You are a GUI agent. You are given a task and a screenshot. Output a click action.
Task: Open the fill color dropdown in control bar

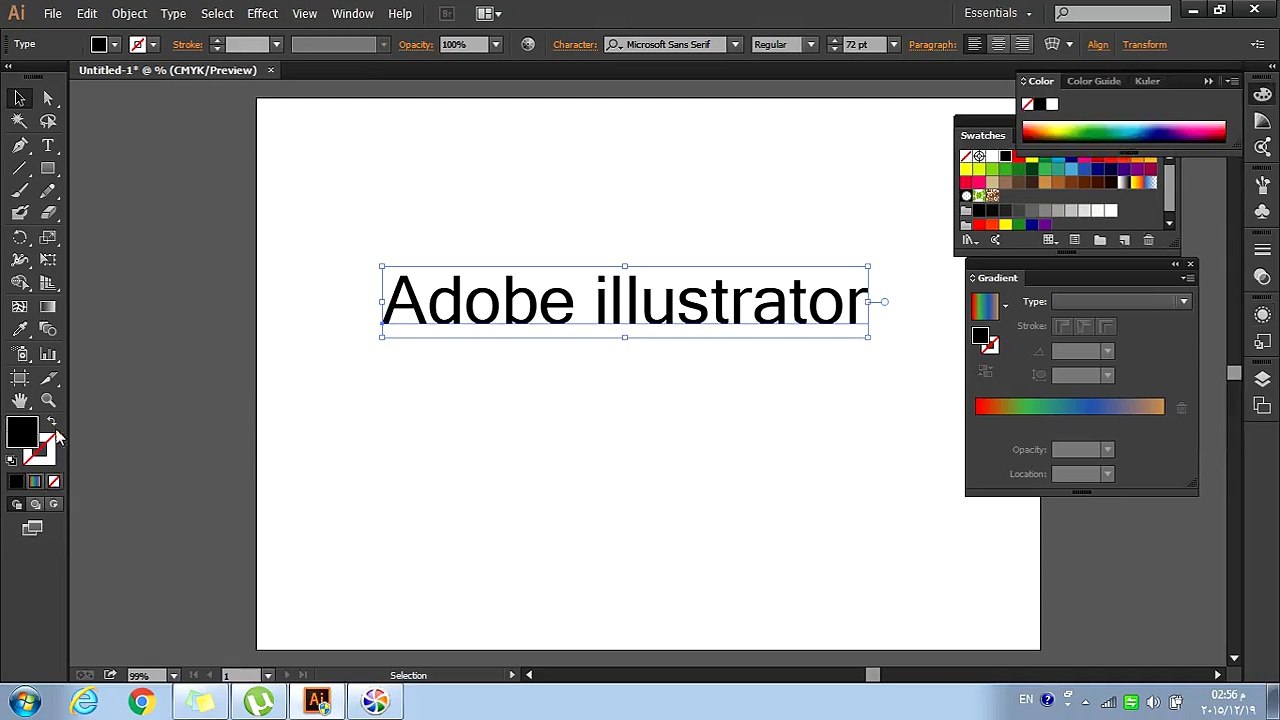(x=115, y=45)
